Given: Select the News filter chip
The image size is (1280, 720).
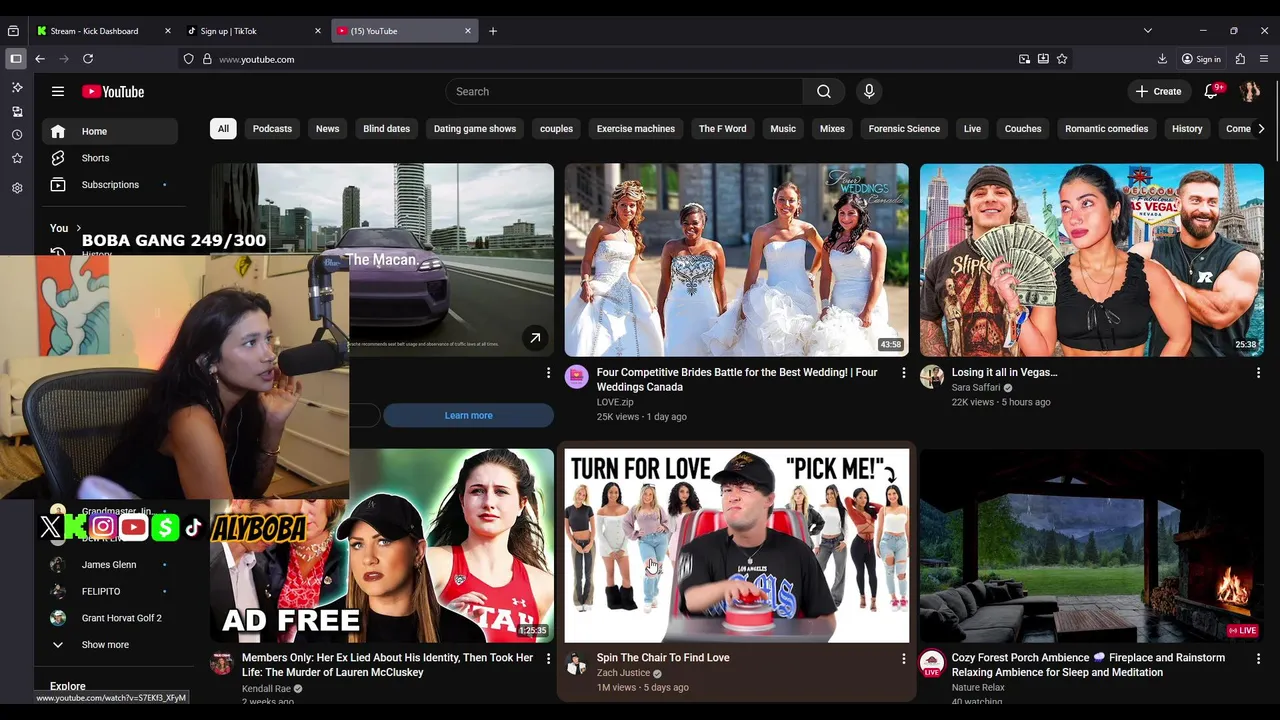Looking at the screenshot, I should pos(327,129).
